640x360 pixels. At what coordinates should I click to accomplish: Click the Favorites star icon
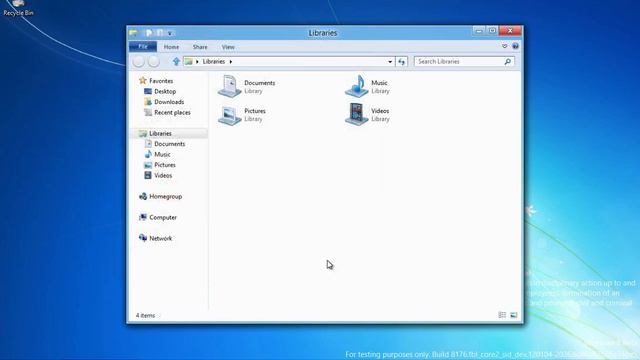point(142,80)
